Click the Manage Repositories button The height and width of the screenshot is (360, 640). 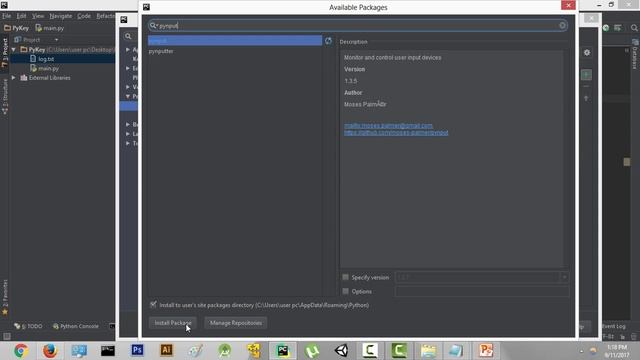[x=236, y=323]
